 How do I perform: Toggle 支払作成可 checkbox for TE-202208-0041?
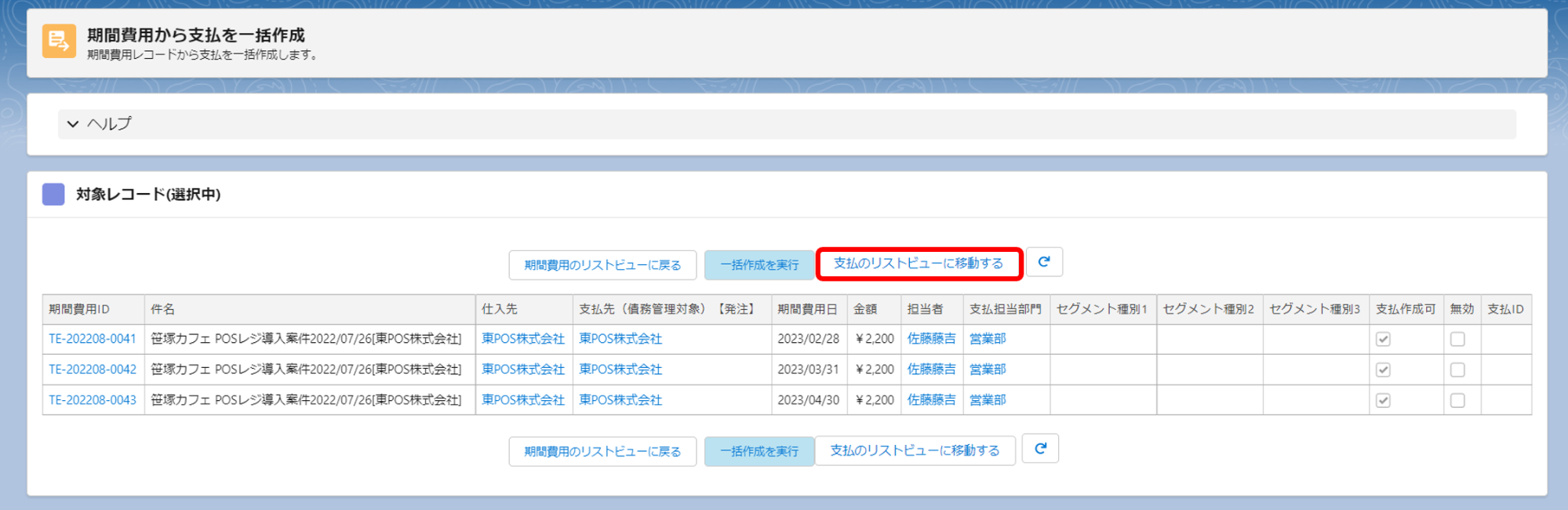(1383, 339)
